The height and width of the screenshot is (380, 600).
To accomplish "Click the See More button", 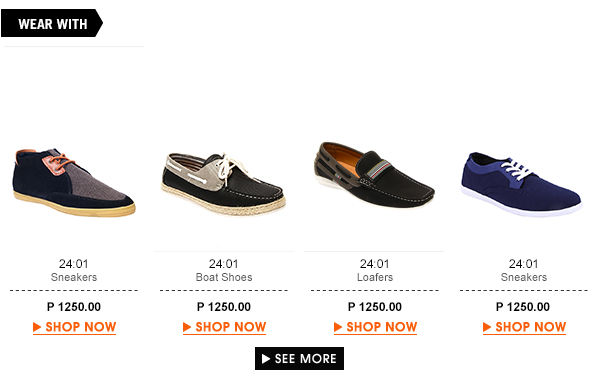I will point(299,359).
